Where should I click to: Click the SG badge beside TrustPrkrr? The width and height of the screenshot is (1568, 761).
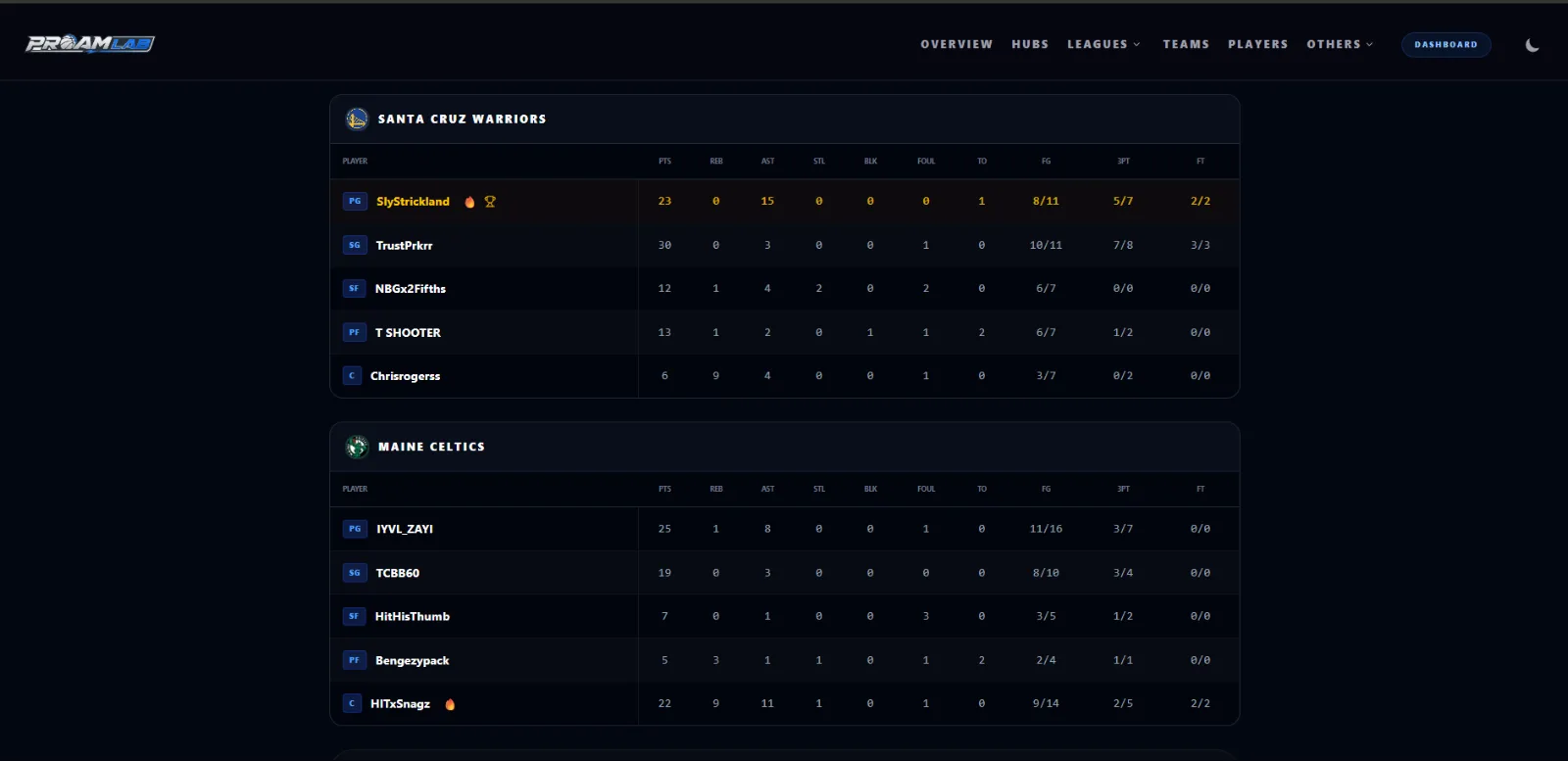tap(355, 245)
